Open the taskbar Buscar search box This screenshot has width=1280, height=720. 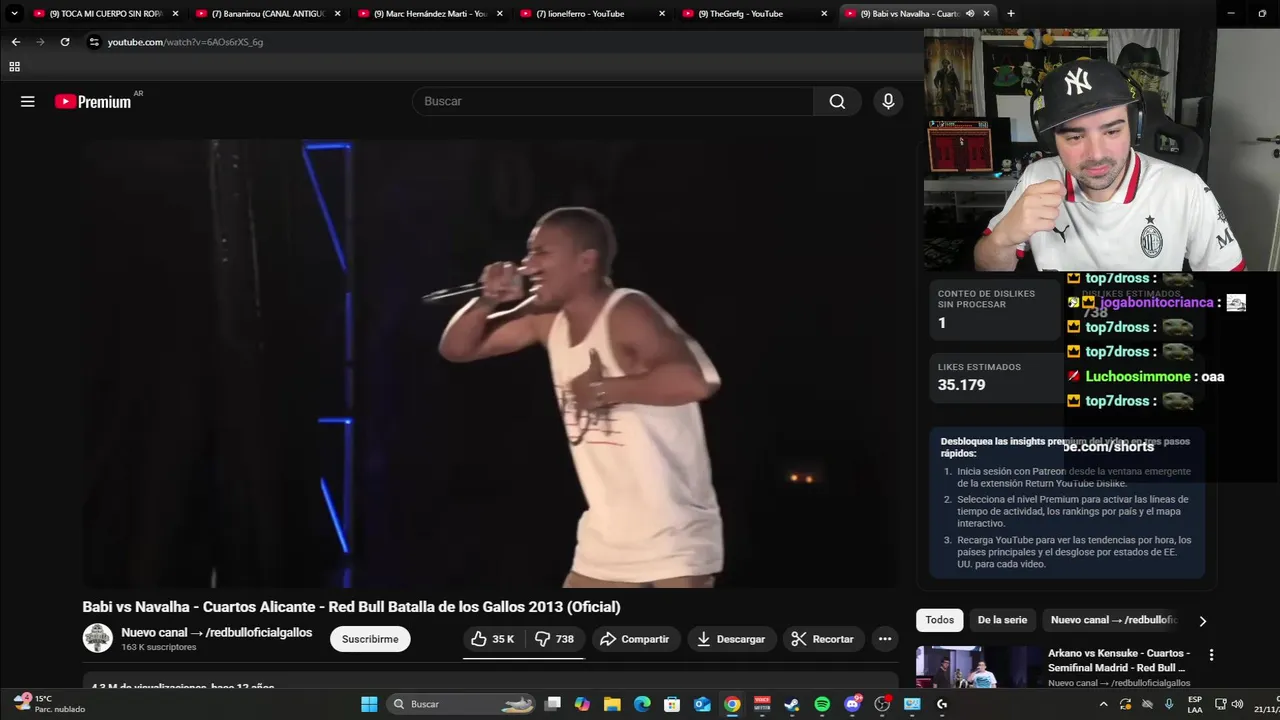coord(461,704)
